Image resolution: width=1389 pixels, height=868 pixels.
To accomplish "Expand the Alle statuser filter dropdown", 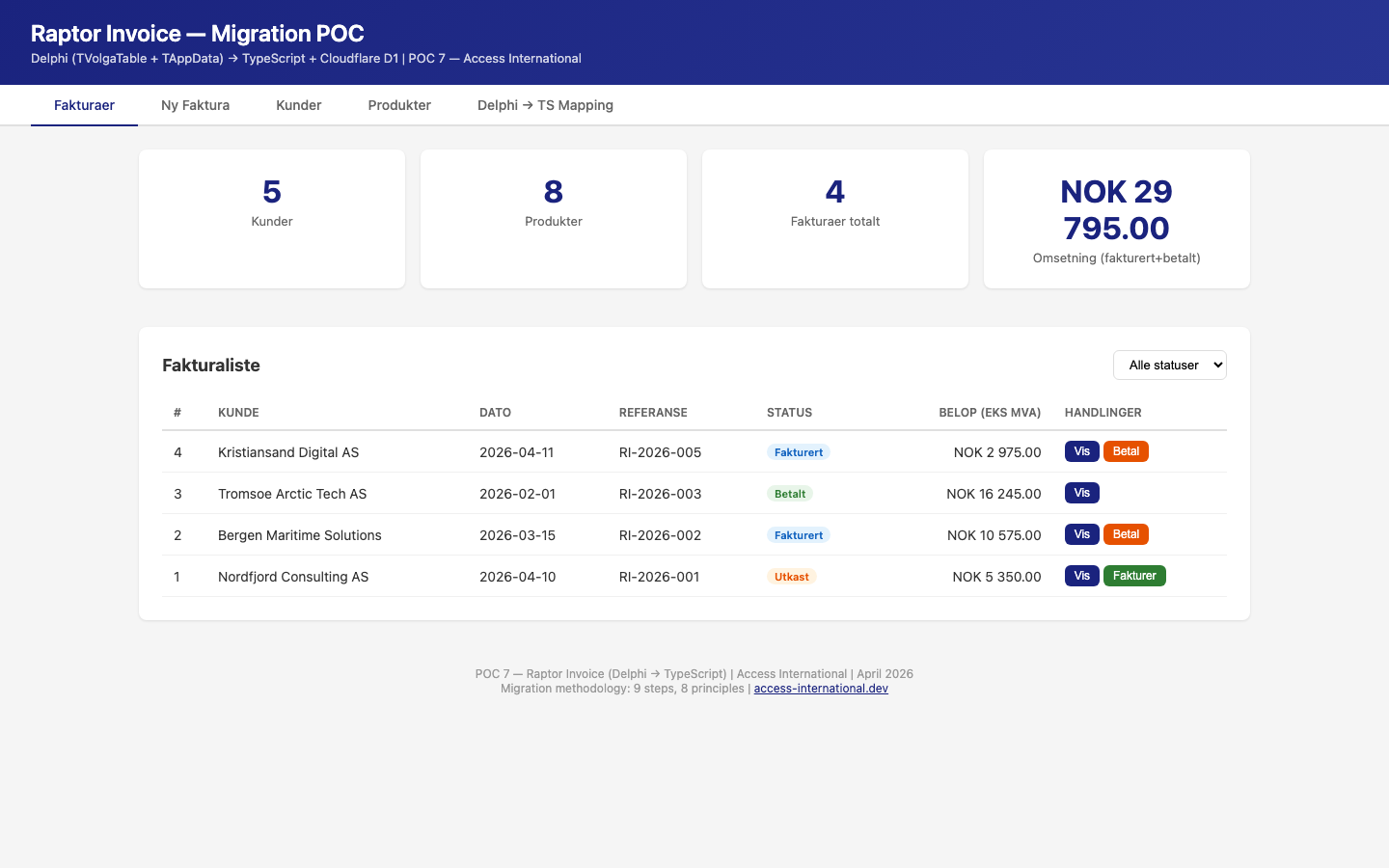I will pos(1169,365).
